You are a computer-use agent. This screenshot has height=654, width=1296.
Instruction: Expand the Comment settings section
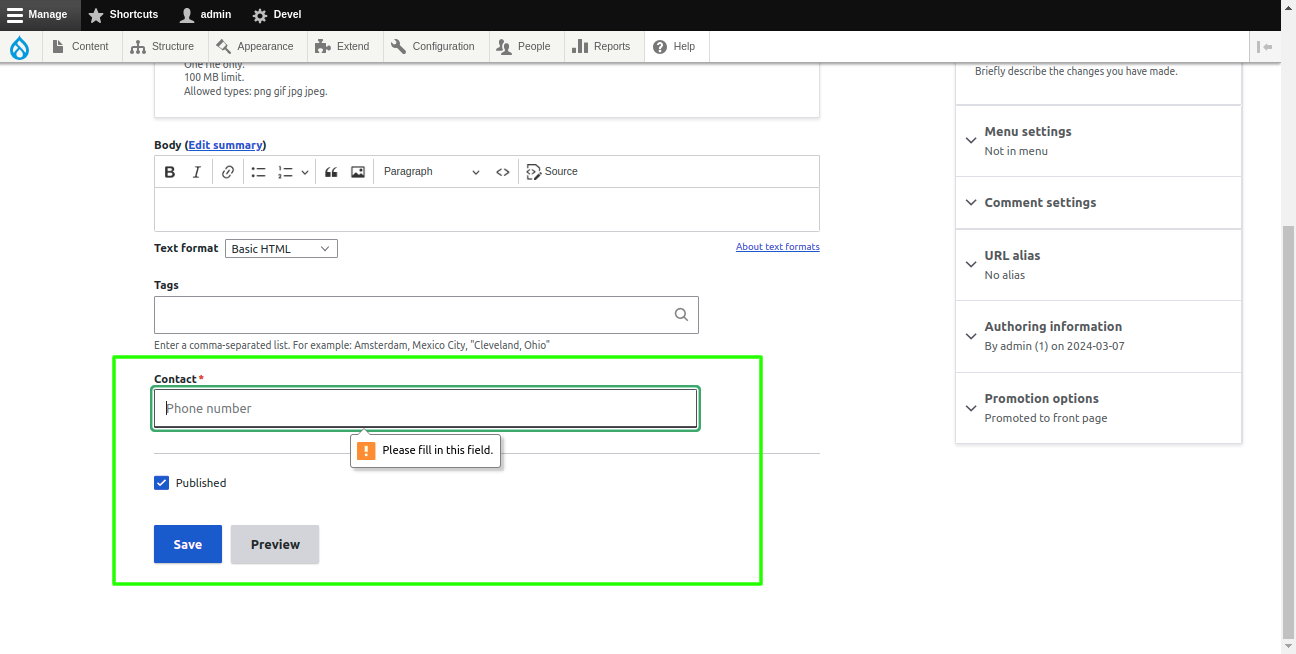[x=1039, y=202]
